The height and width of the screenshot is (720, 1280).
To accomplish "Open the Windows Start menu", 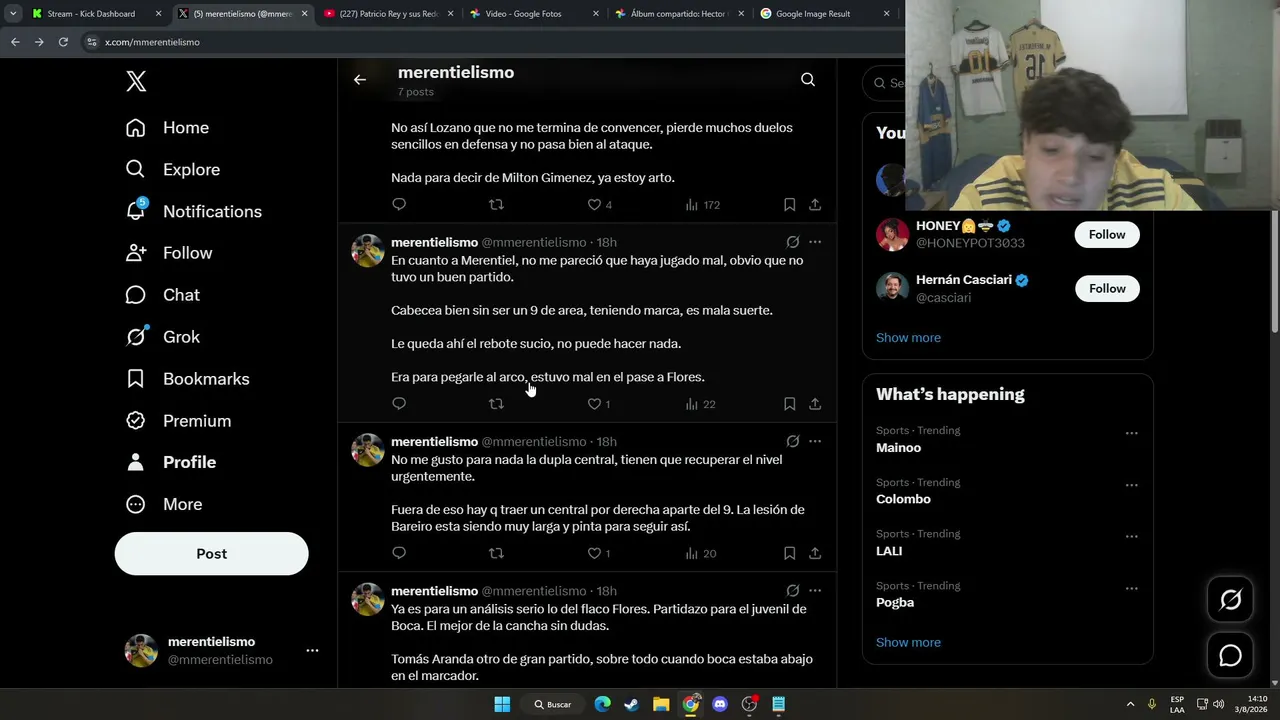I will pos(502,704).
